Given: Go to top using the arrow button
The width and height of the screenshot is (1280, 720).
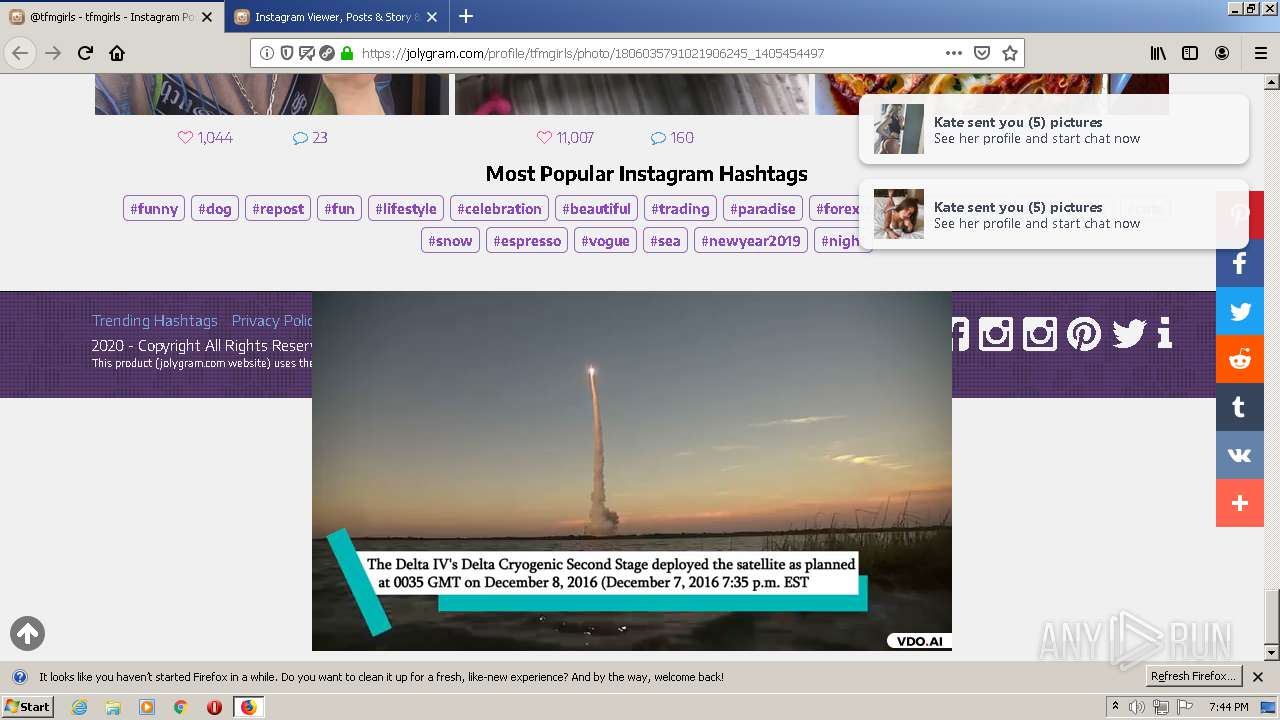Looking at the screenshot, I should (28, 633).
